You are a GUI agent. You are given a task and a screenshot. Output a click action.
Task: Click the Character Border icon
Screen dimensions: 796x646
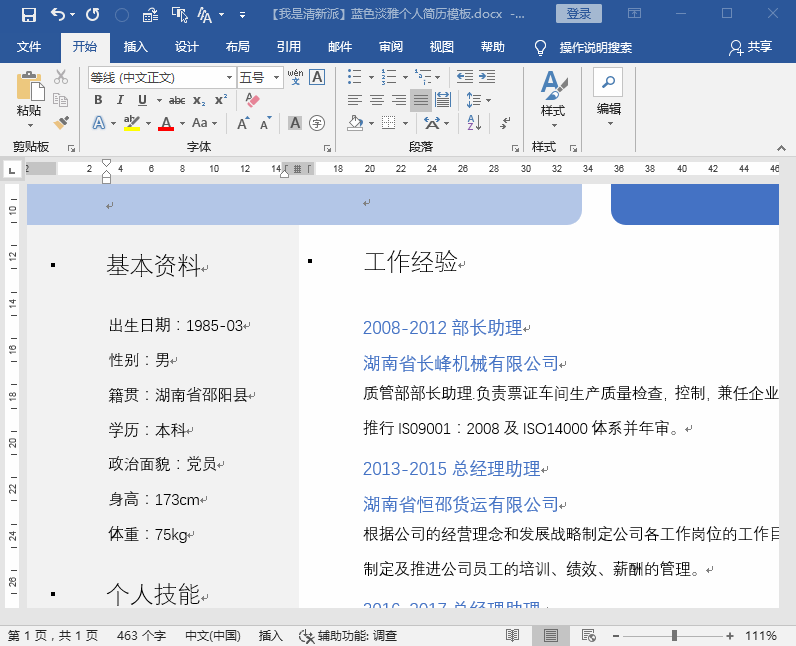click(x=317, y=77)
